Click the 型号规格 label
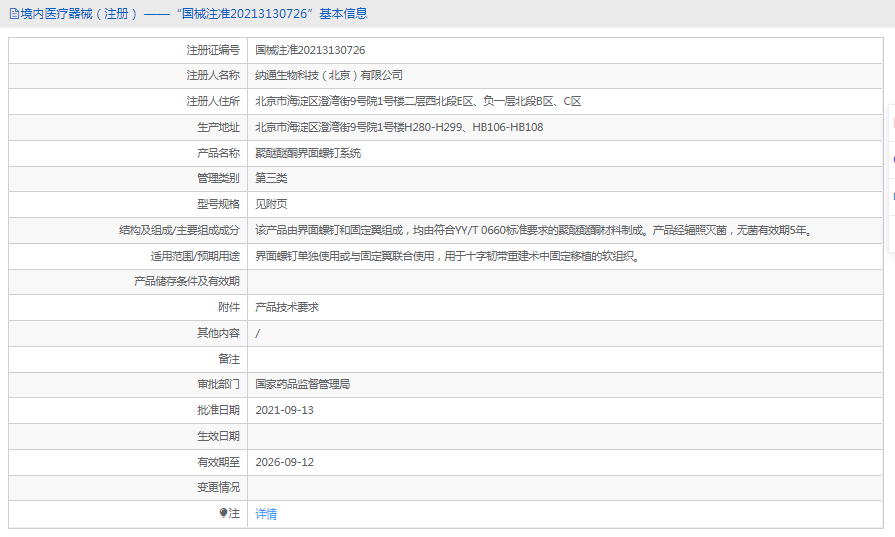The image size is (895, 537). (219, 204)
